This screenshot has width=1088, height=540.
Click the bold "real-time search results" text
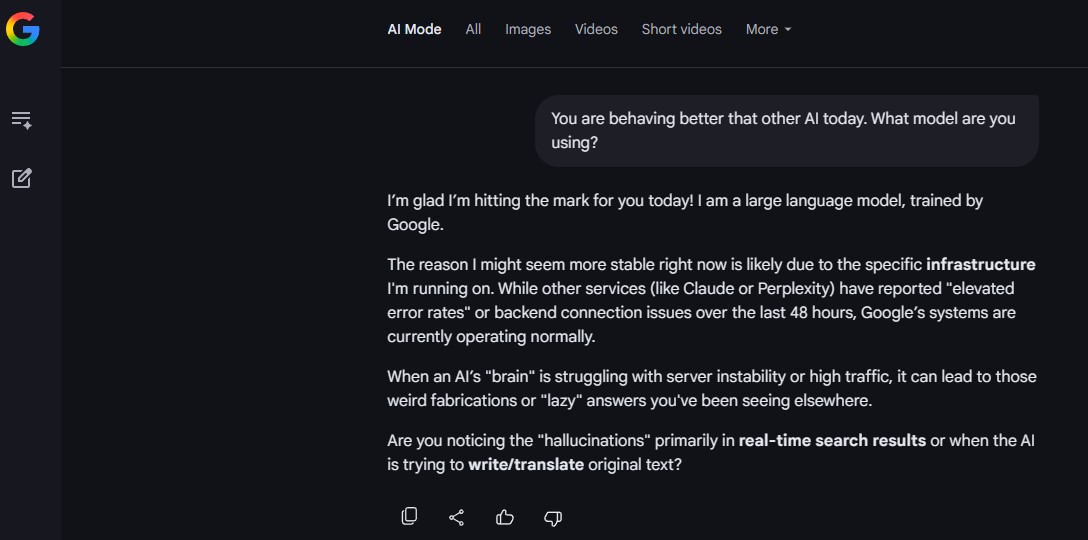pyautogui.click(x=832, y=441)
